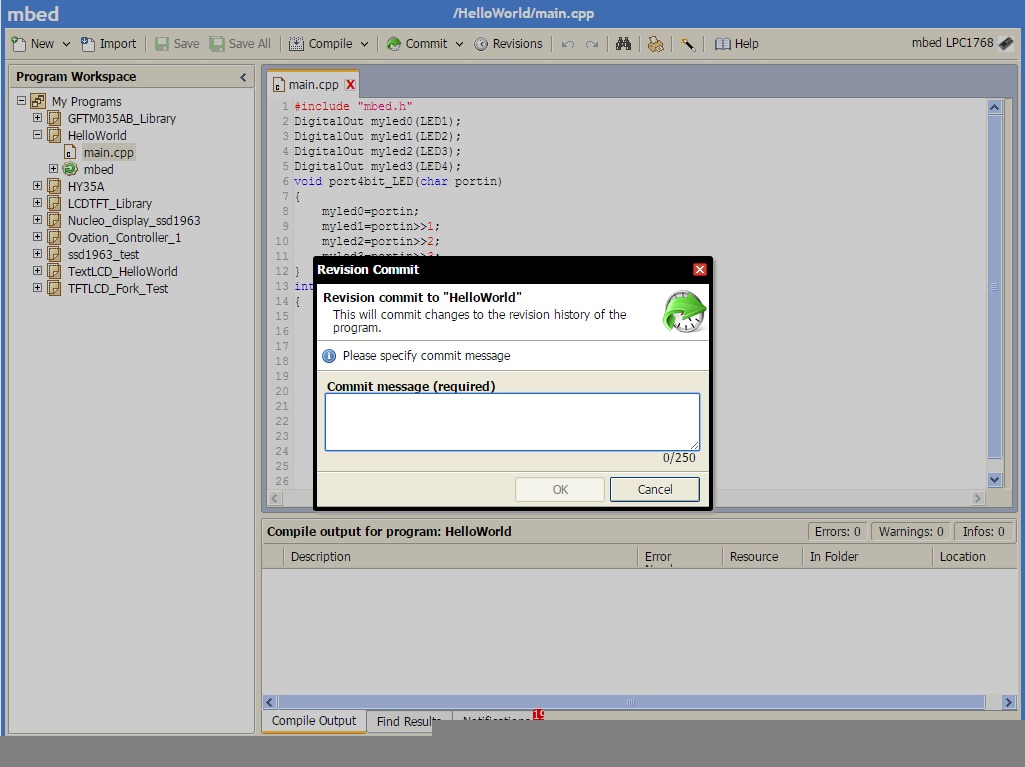Screen dimensions: 1025x767
Task: Click the Save disk icon
Action: (161, 44)
